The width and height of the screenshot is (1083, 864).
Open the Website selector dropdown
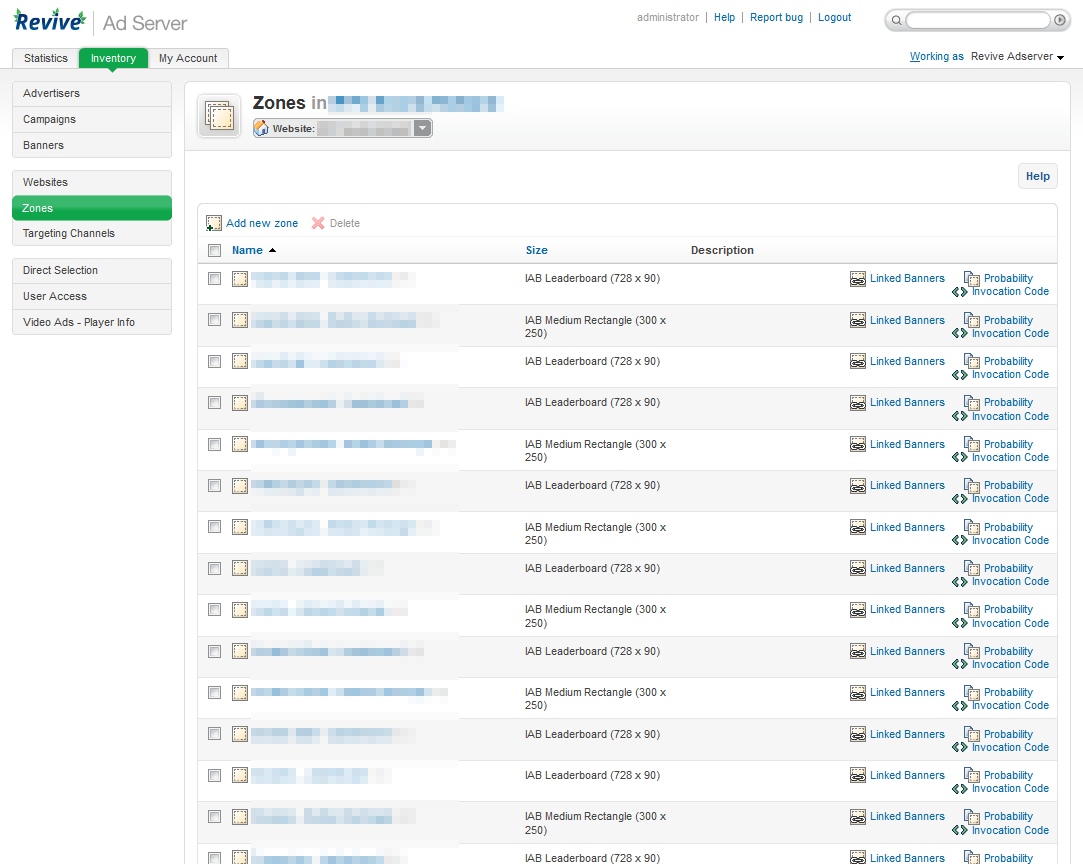tap(422, 128)
